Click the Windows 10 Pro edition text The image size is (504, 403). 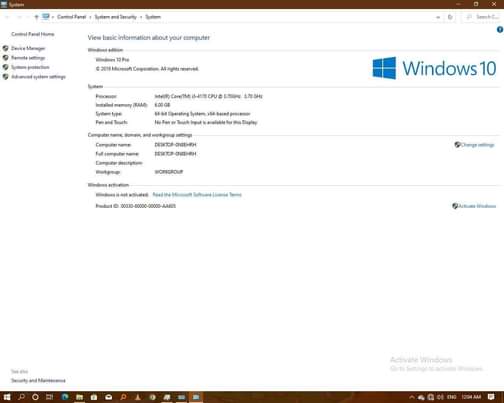coord(112,60)
